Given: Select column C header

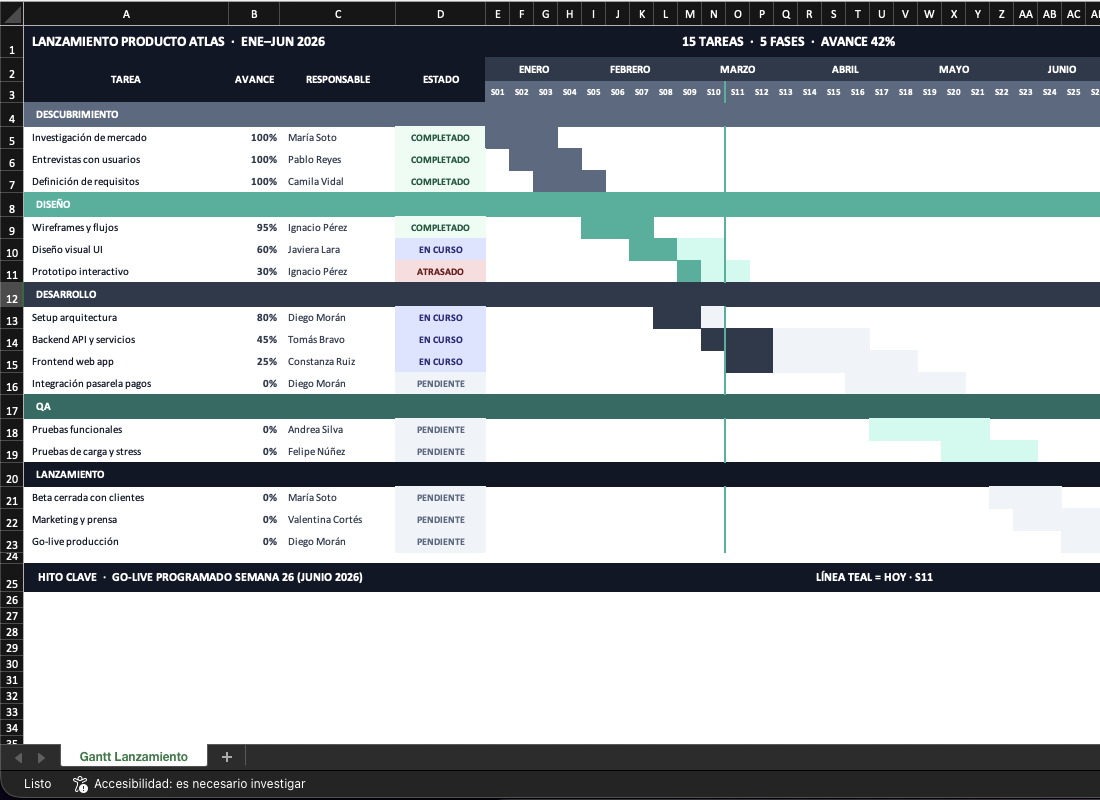Looking at the screenshot, I should (x=337, y=14).
